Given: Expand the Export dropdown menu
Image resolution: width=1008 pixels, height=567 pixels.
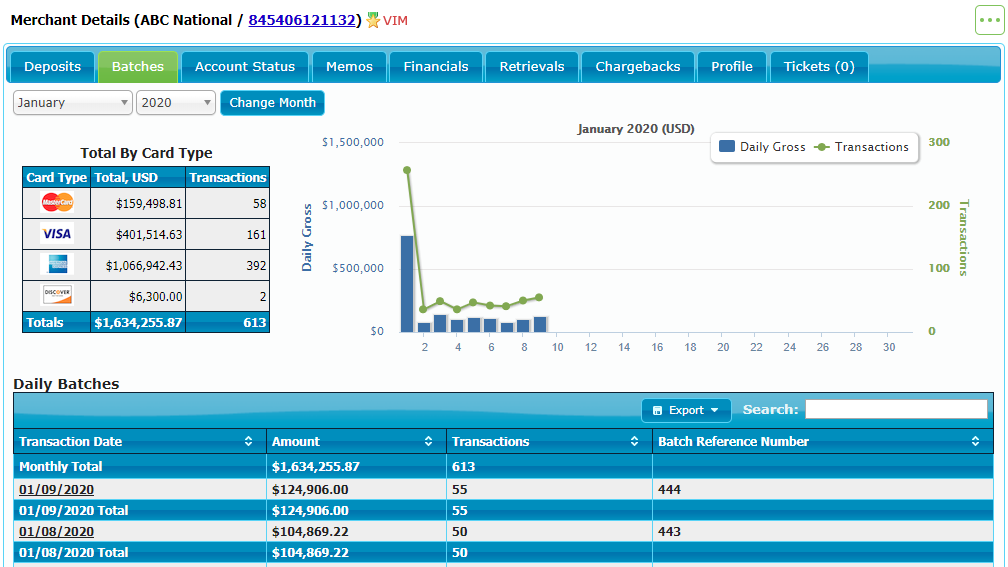Looking at the screenshot, I should pyautogui.click(x=686, y=410).
